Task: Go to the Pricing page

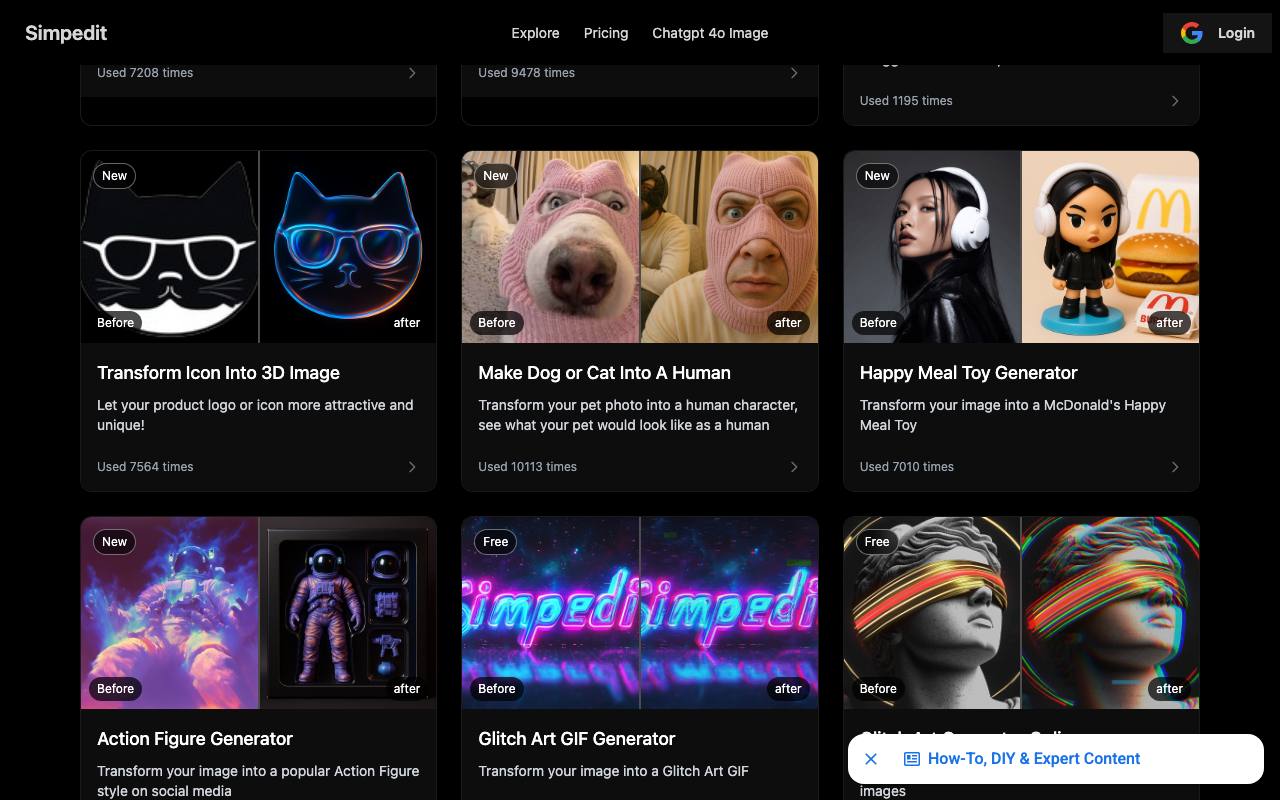Action: pyautogui.click(x=606, y=33)
